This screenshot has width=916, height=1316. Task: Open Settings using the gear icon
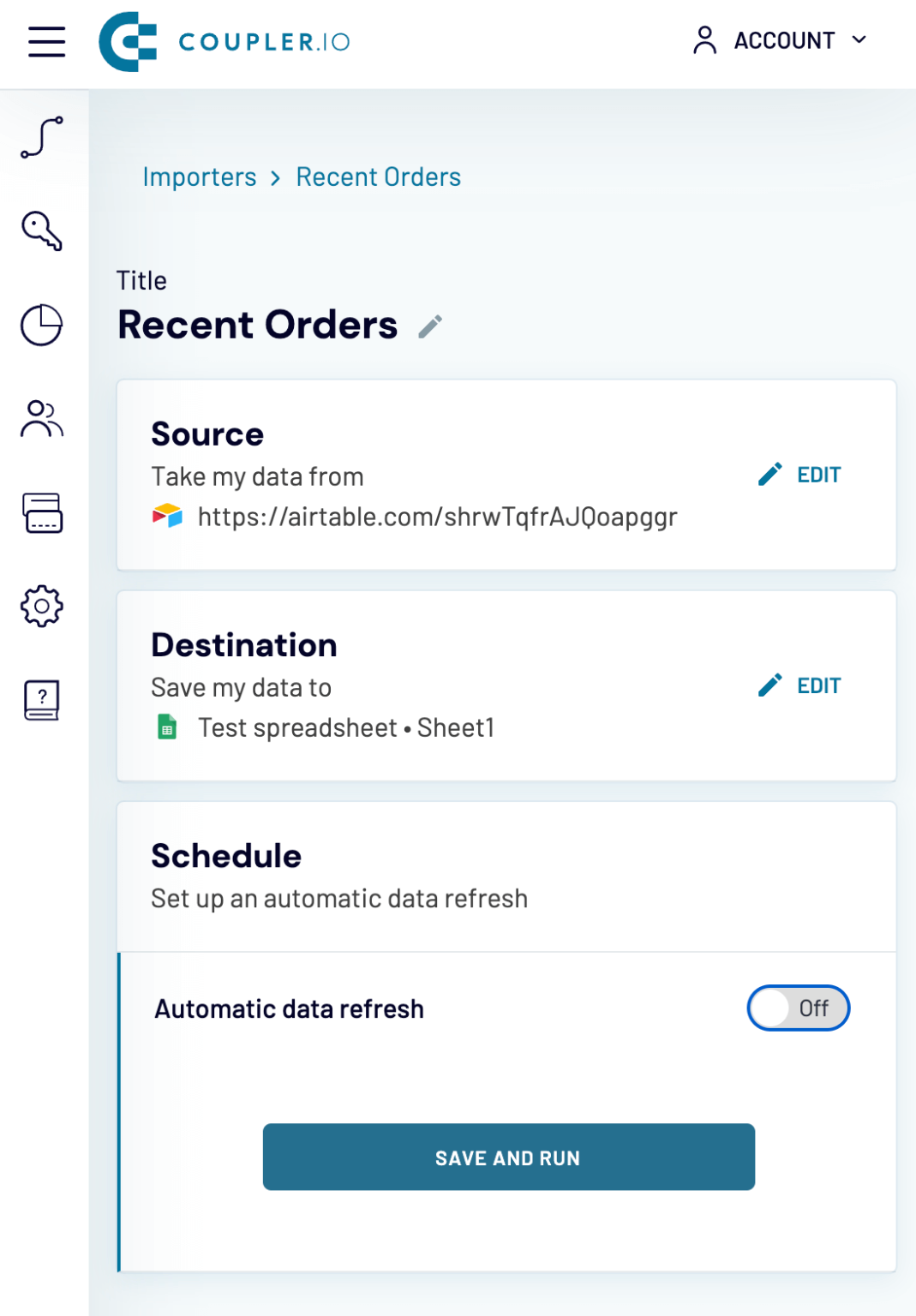pos(40,605)
